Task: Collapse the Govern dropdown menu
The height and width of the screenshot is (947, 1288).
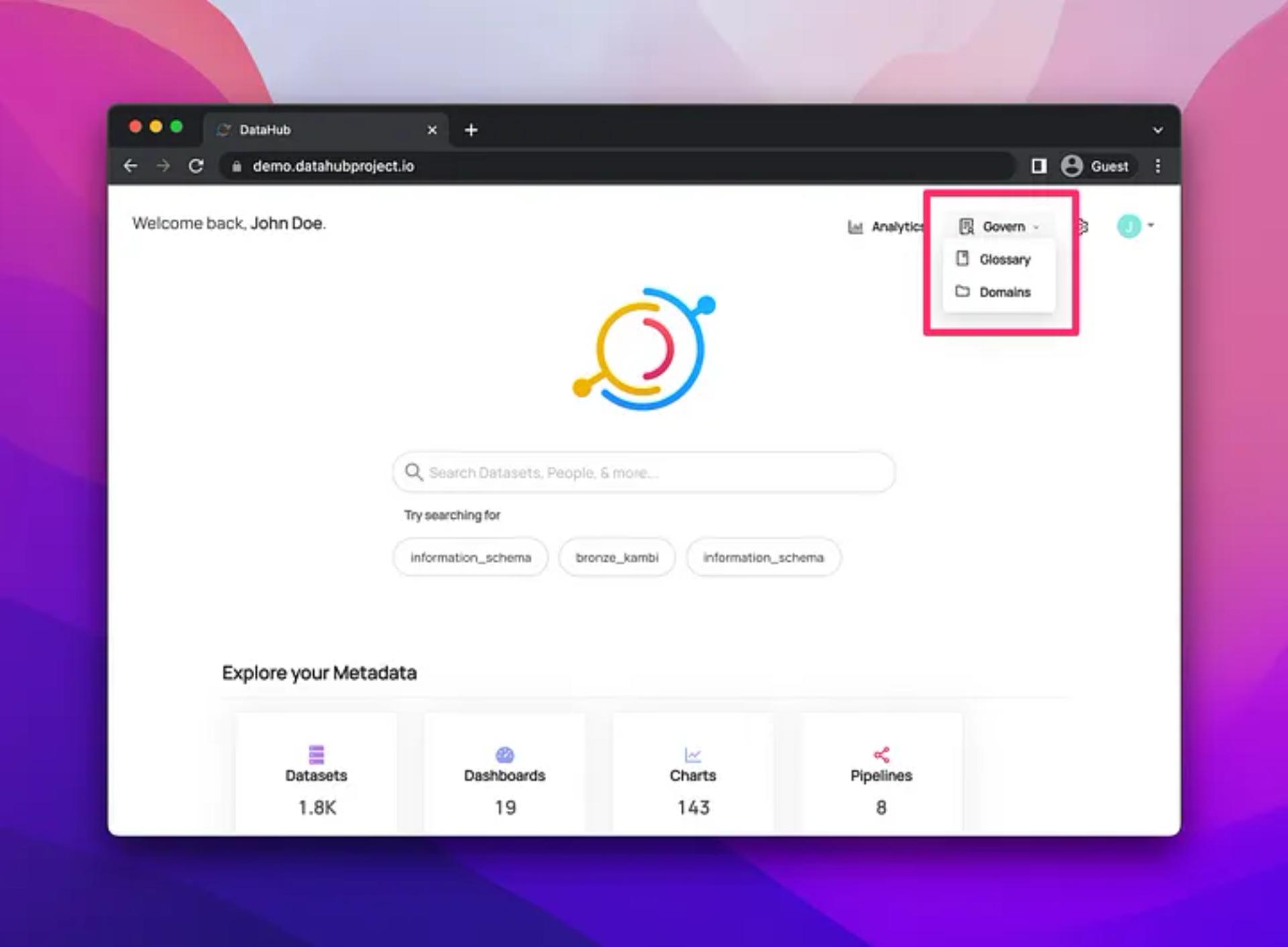Action: tap(999, 227)
